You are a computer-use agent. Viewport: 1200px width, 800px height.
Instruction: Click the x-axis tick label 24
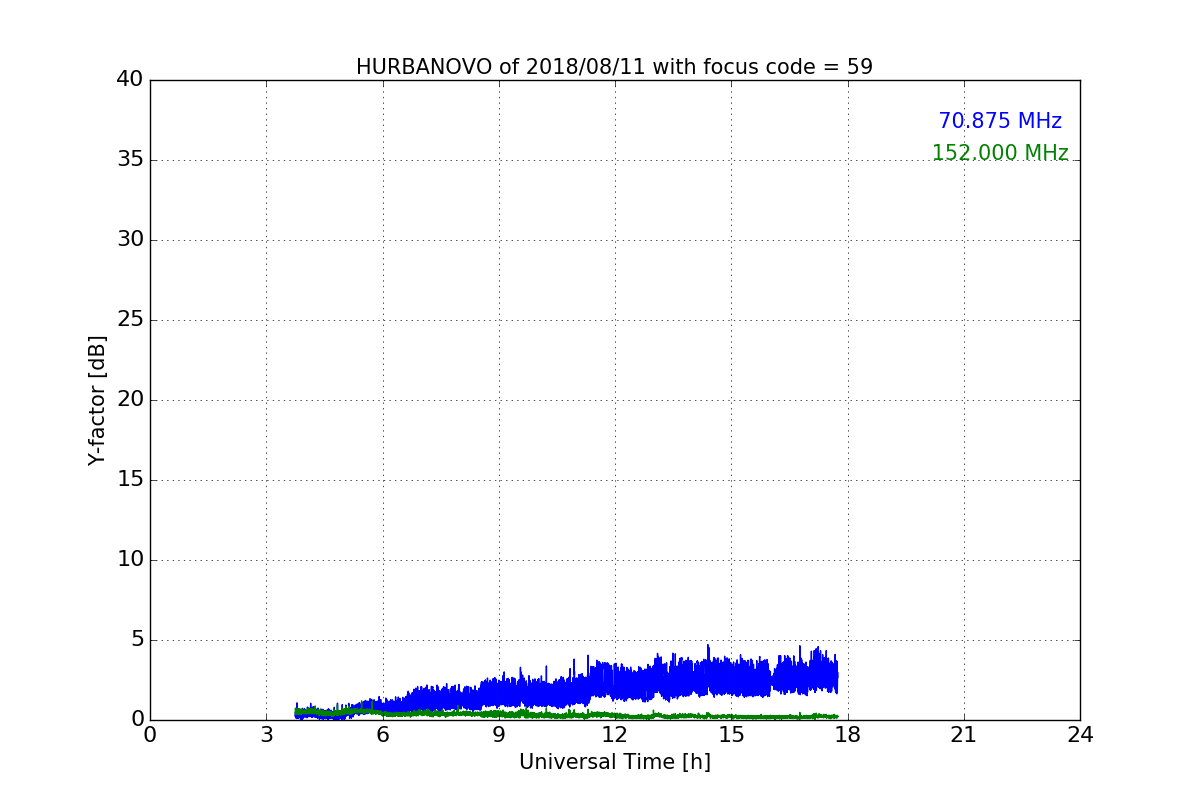1080,735
